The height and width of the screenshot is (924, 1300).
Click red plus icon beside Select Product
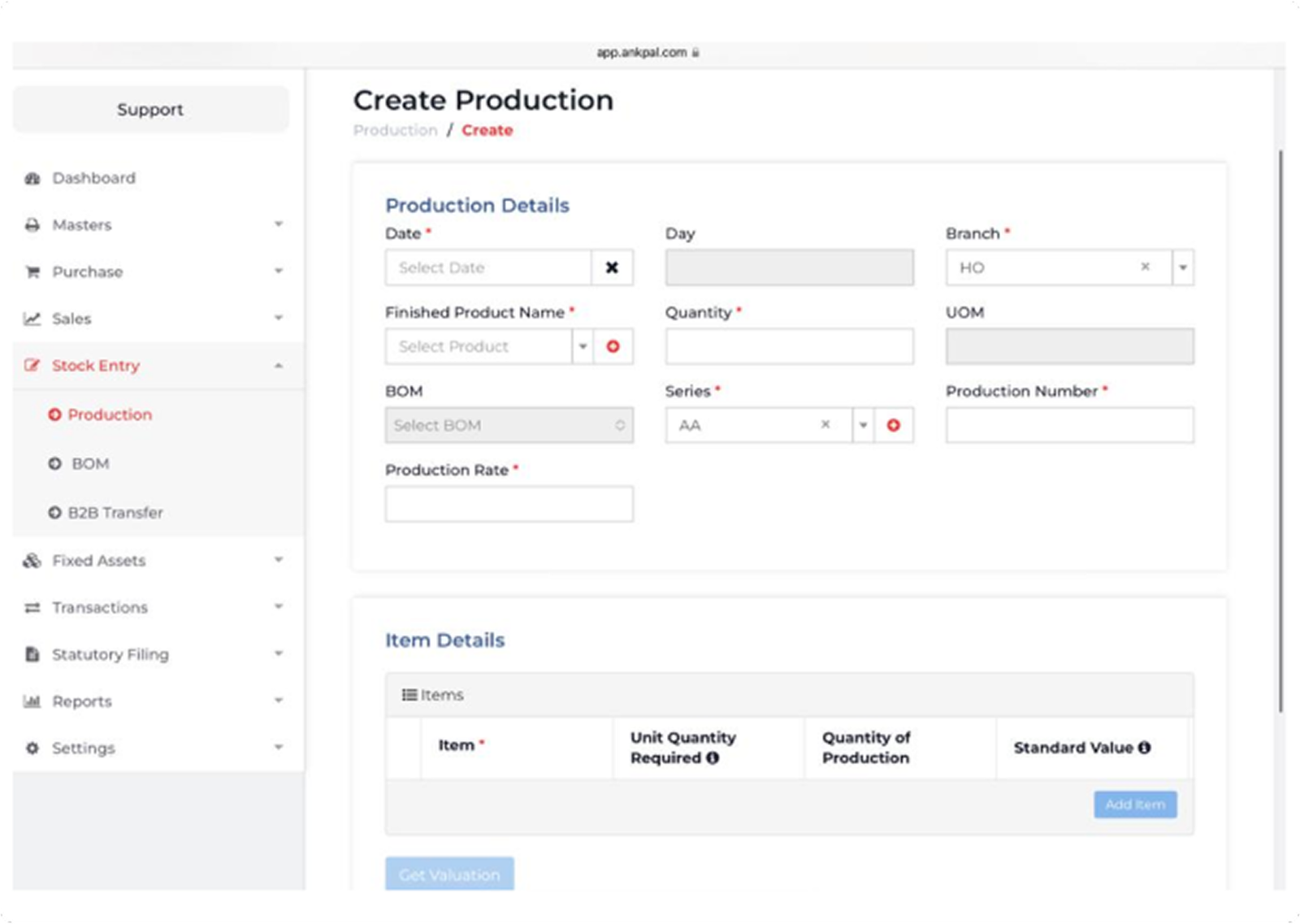(613, 346)
